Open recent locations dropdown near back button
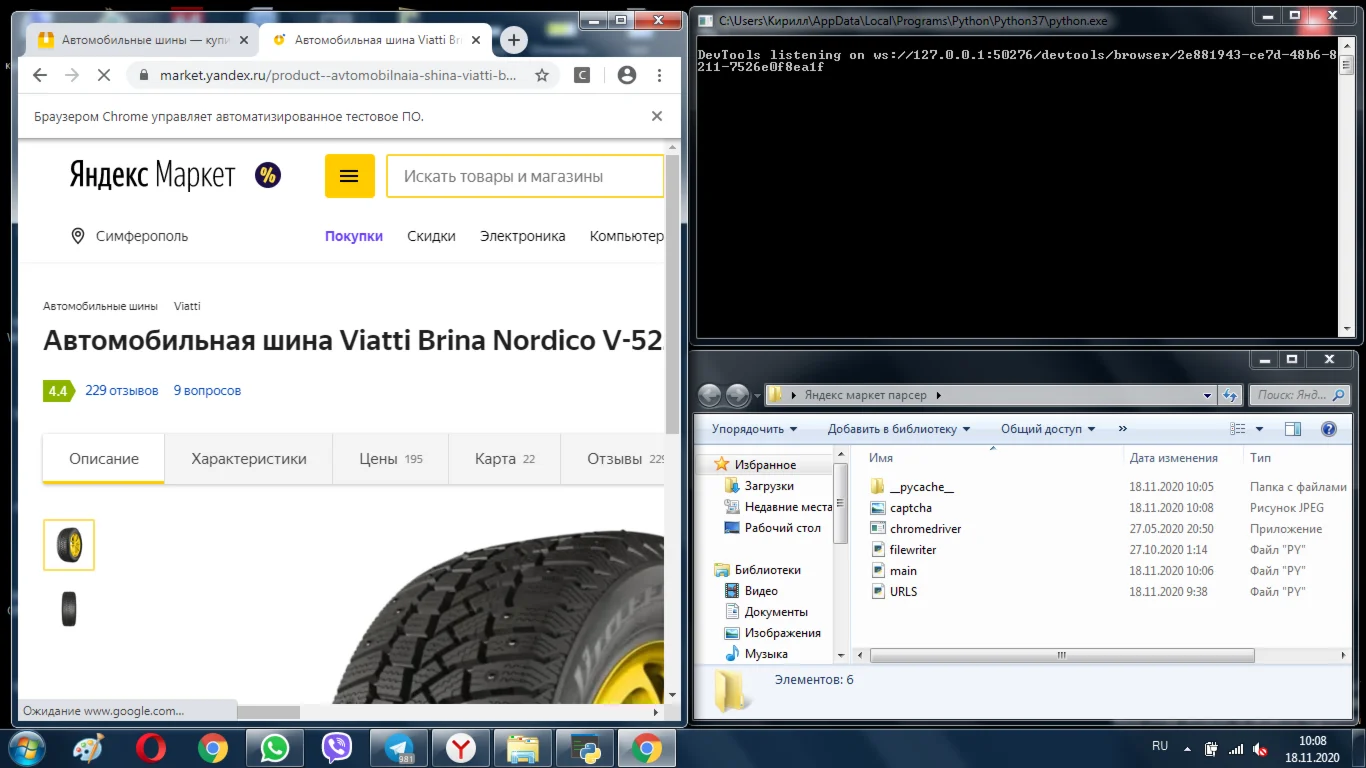 pyautogui.click(x=757, y=395)
